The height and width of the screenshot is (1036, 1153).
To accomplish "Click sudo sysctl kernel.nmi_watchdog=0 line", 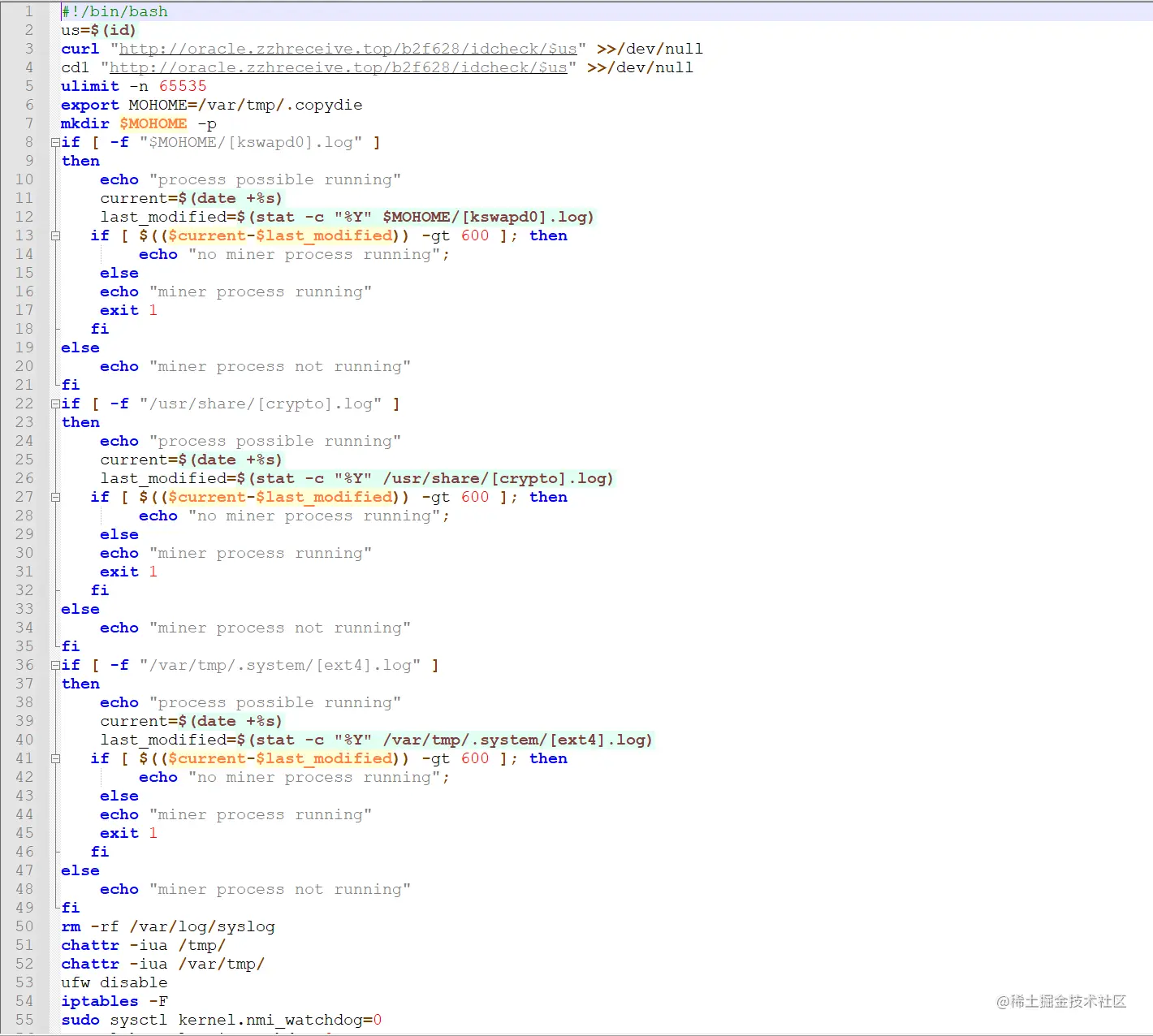I will point(222,1020).
